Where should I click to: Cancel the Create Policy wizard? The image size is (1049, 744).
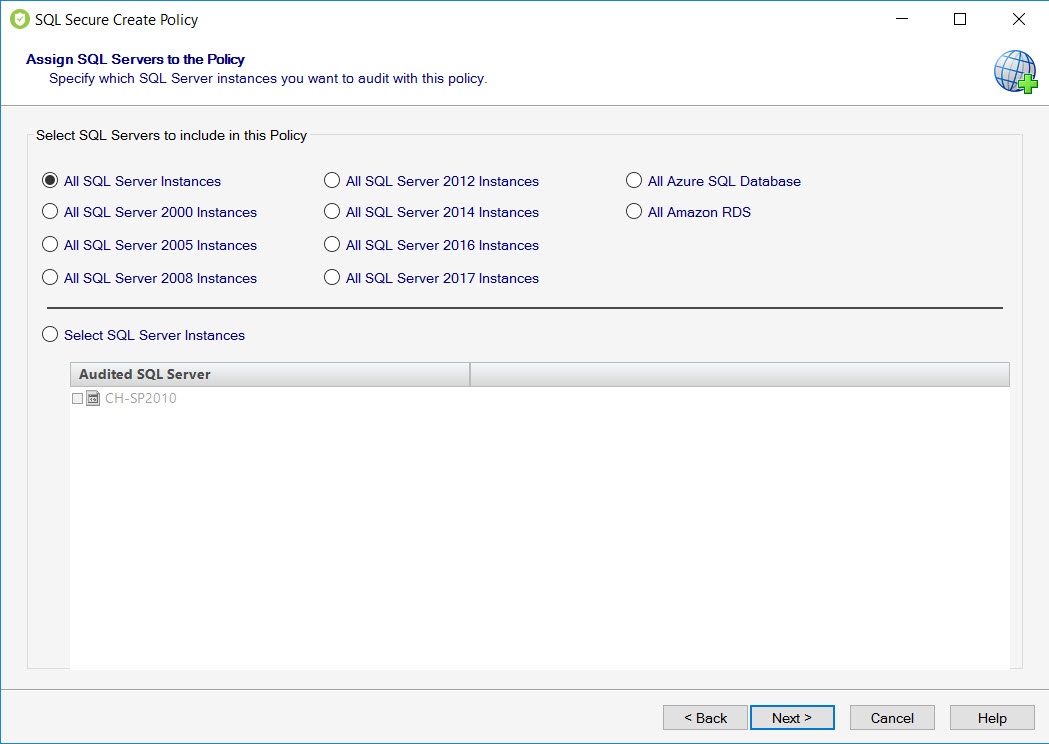tap(892, 718)
